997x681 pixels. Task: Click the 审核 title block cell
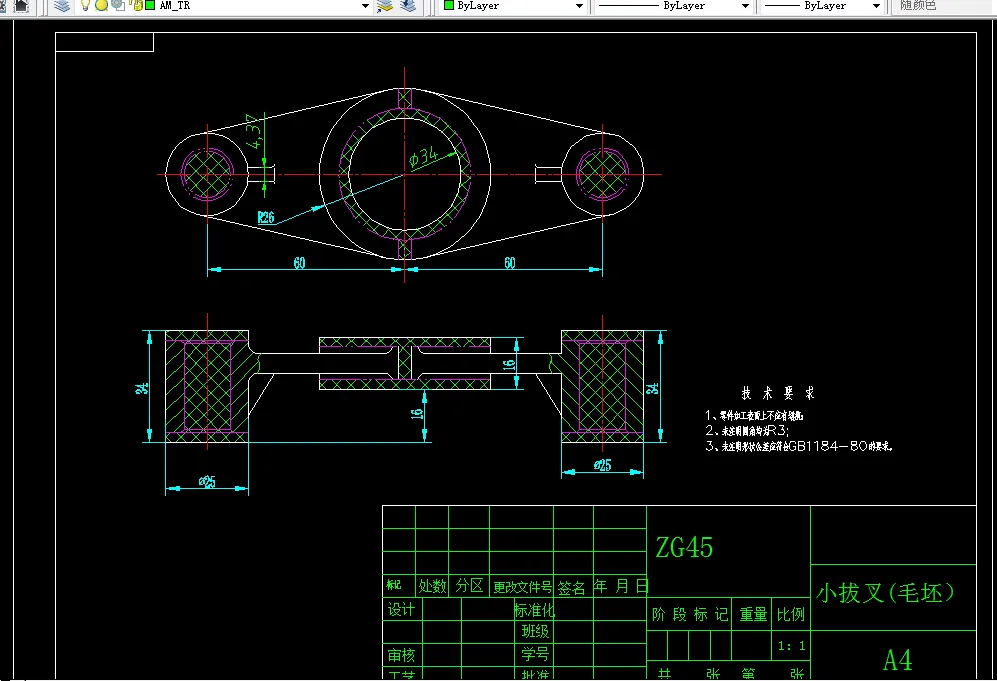click(401, 655)
